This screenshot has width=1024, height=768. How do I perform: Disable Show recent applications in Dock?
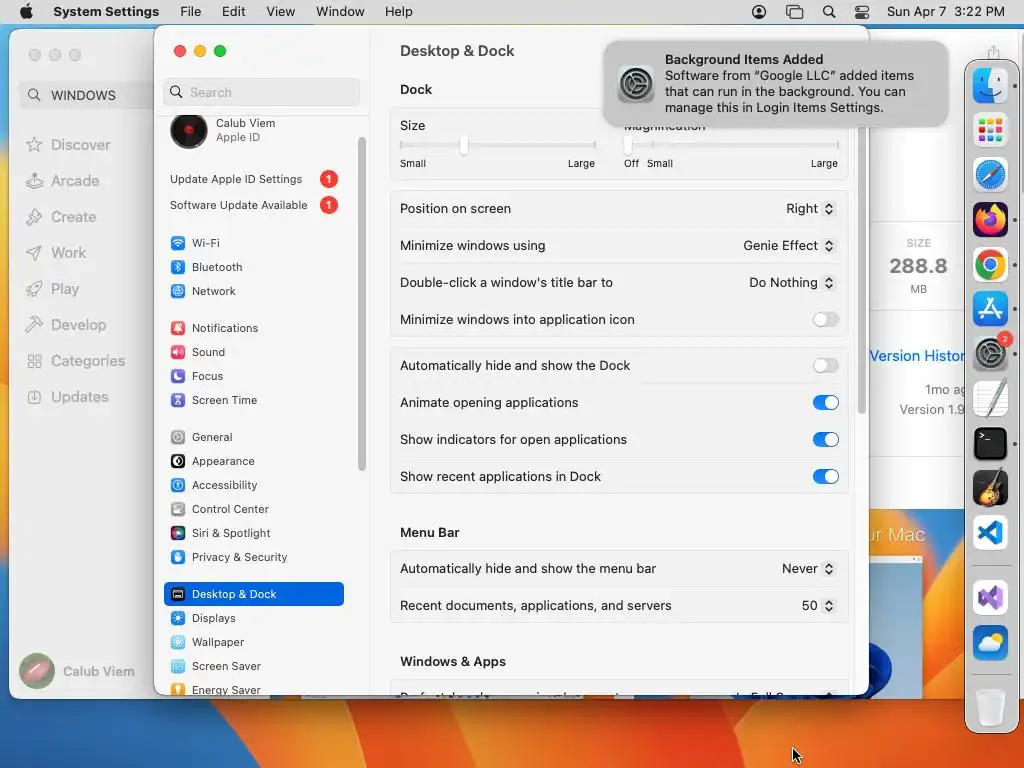(x=825, y=477)
